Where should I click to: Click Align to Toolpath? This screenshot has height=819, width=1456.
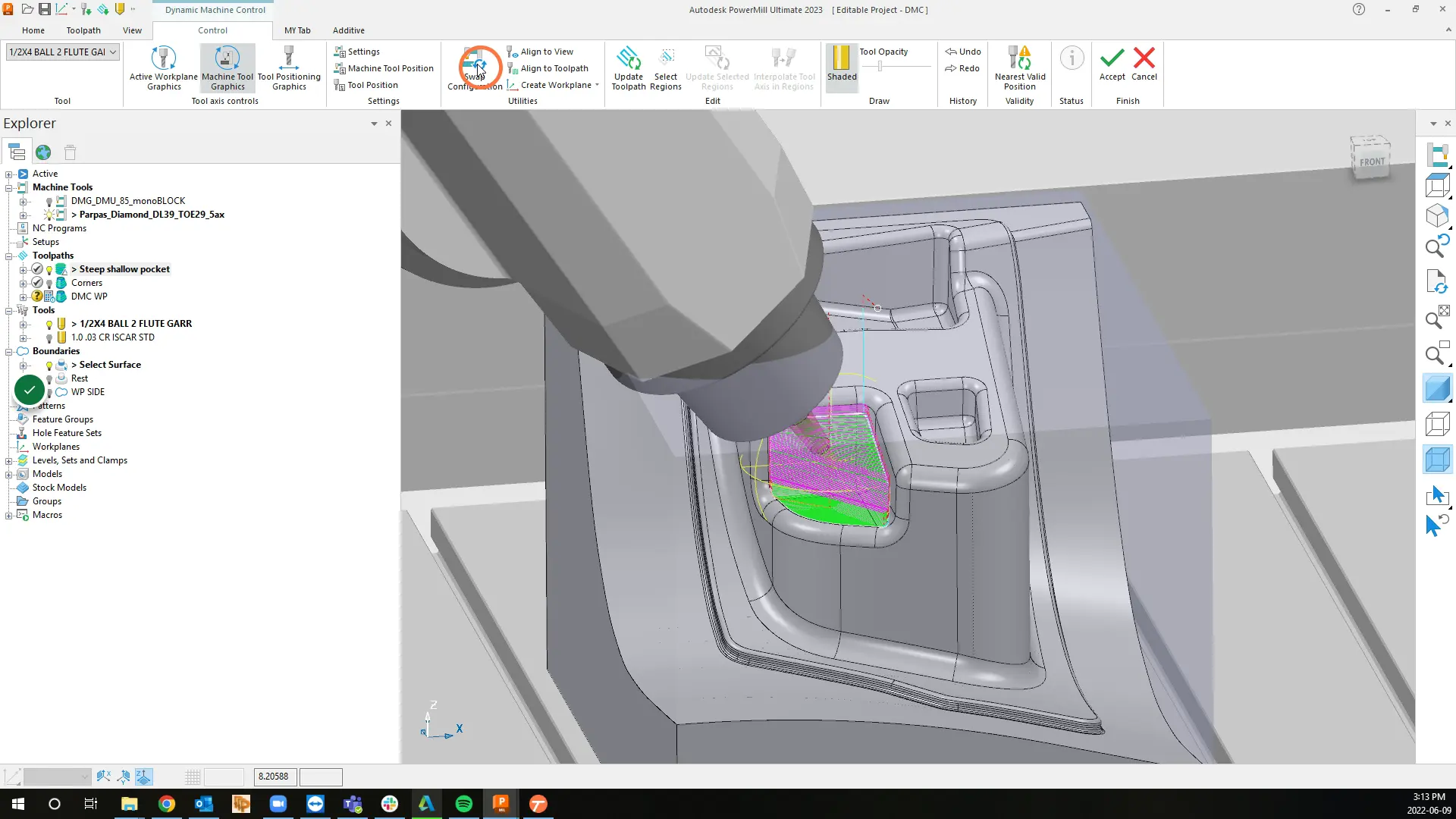(548, 68)
